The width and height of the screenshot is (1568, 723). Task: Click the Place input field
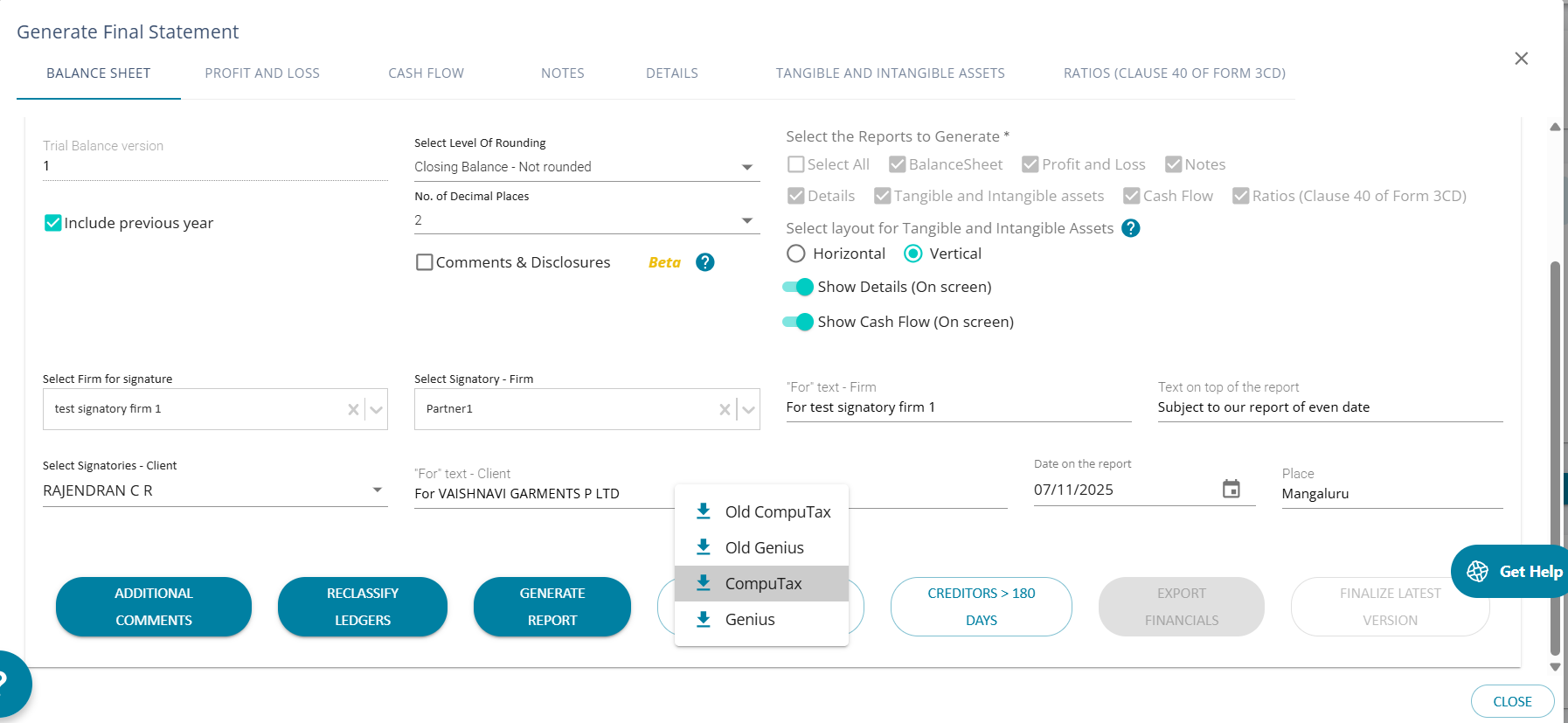[1391, 494]
